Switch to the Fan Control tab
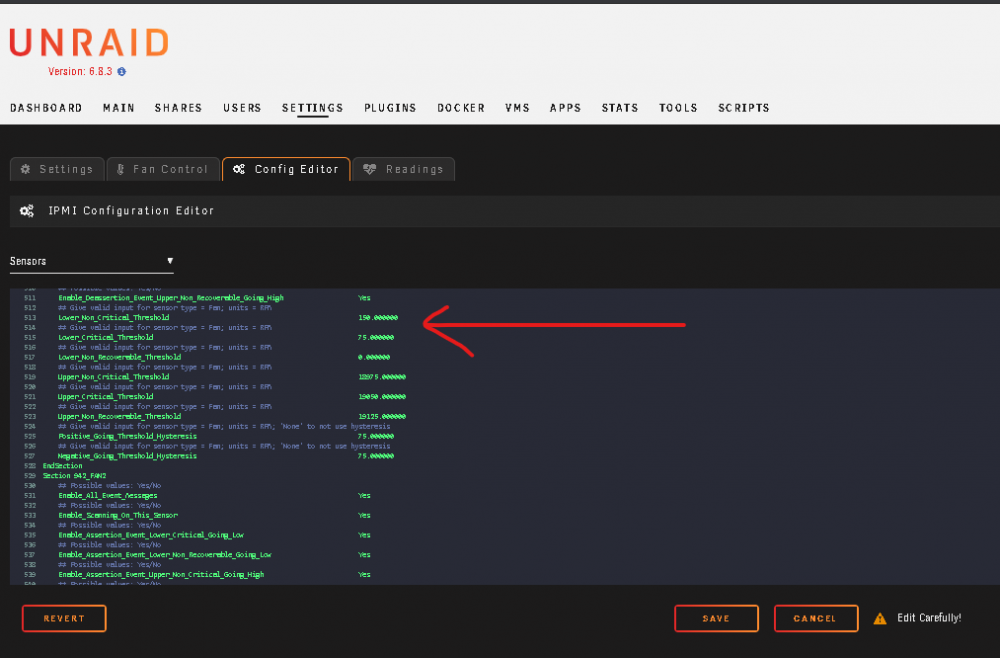 (163, 169)
